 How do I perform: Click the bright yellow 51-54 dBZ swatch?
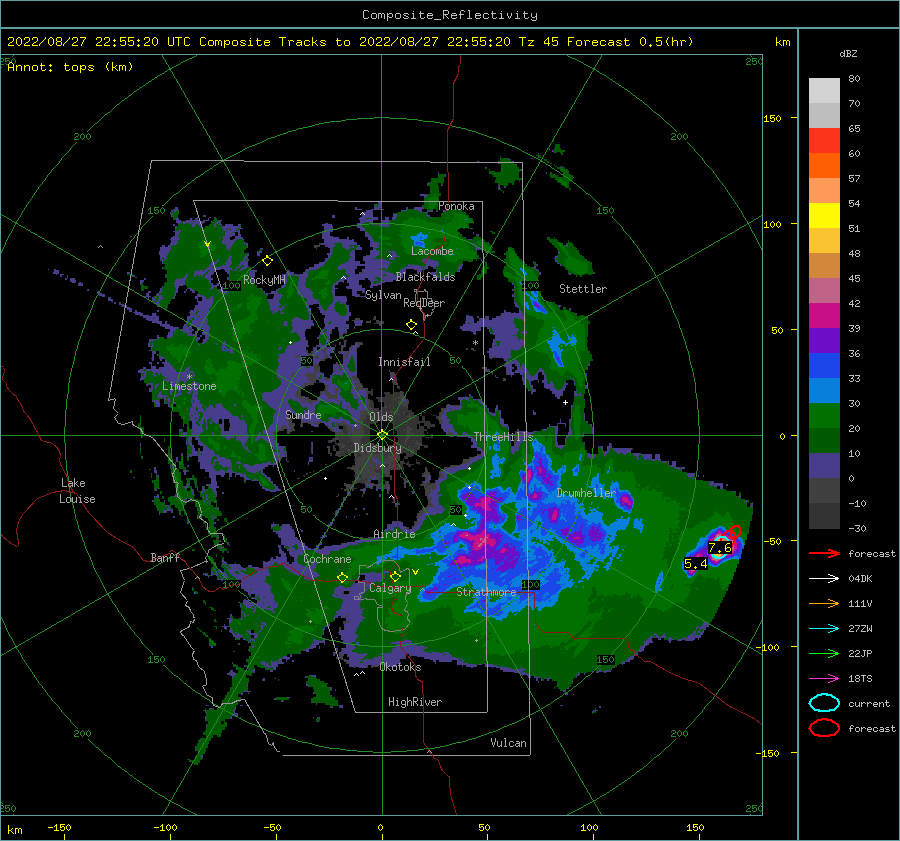click(x=824, y=216)
